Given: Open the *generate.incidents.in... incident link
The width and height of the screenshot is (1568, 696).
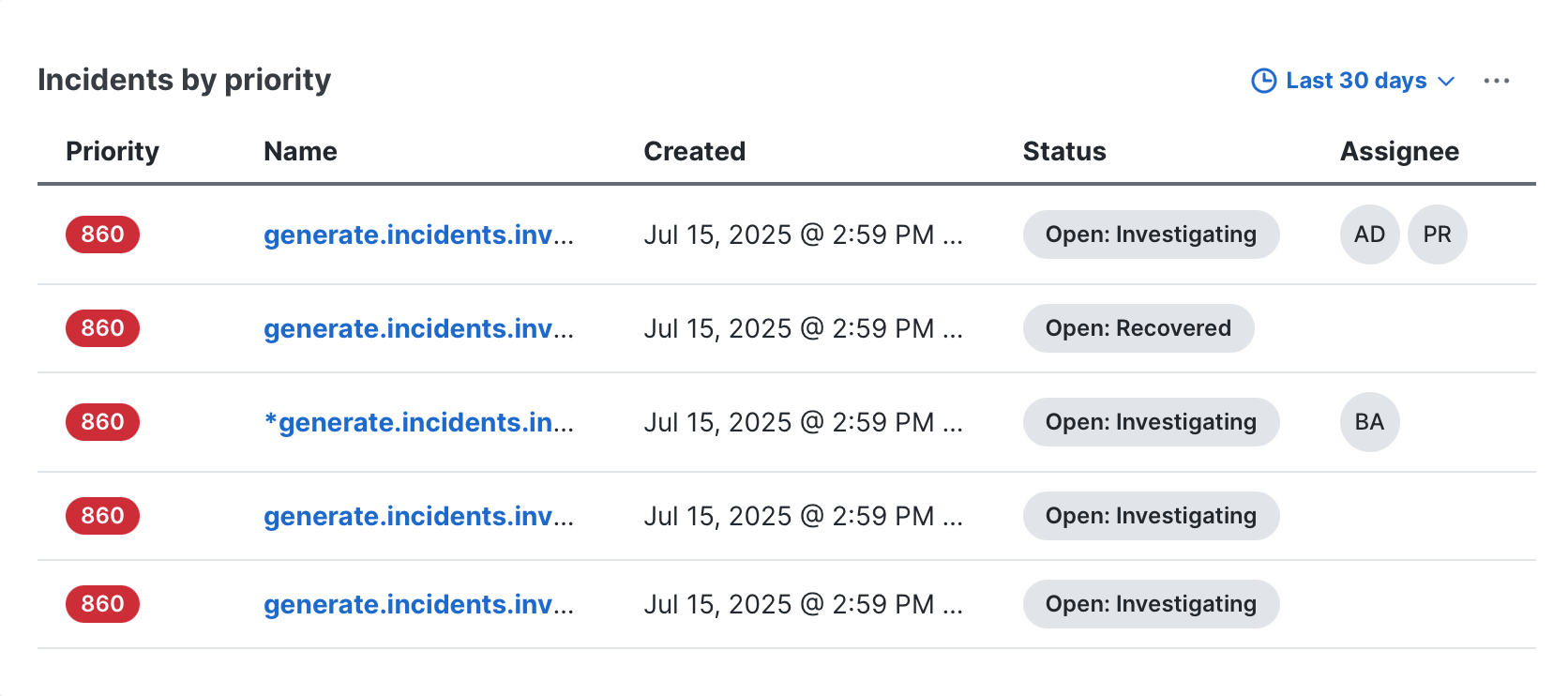Looking at the screenshot, I should click(x=418, y=422).
